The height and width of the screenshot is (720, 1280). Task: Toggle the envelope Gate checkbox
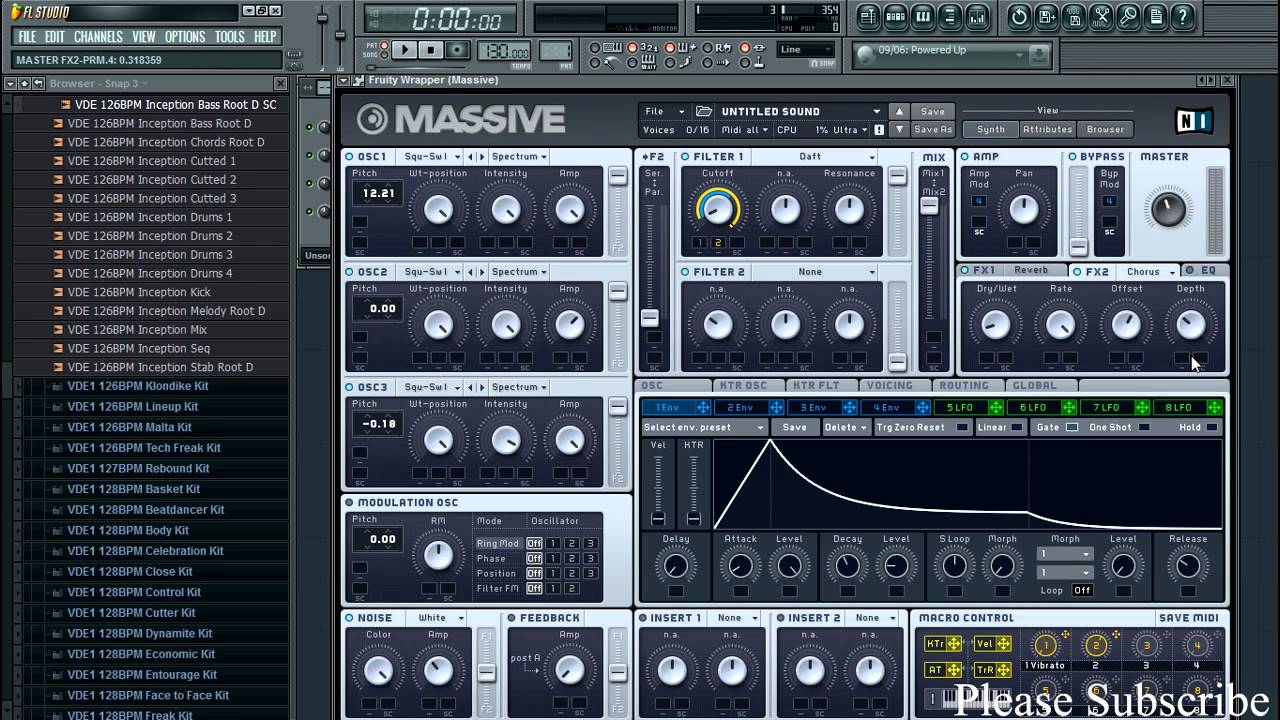coord(1072,427)
